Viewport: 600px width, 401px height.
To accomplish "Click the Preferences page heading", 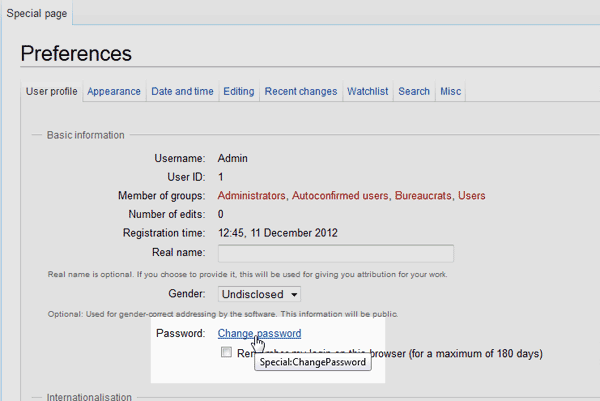I will pos(76,53).
